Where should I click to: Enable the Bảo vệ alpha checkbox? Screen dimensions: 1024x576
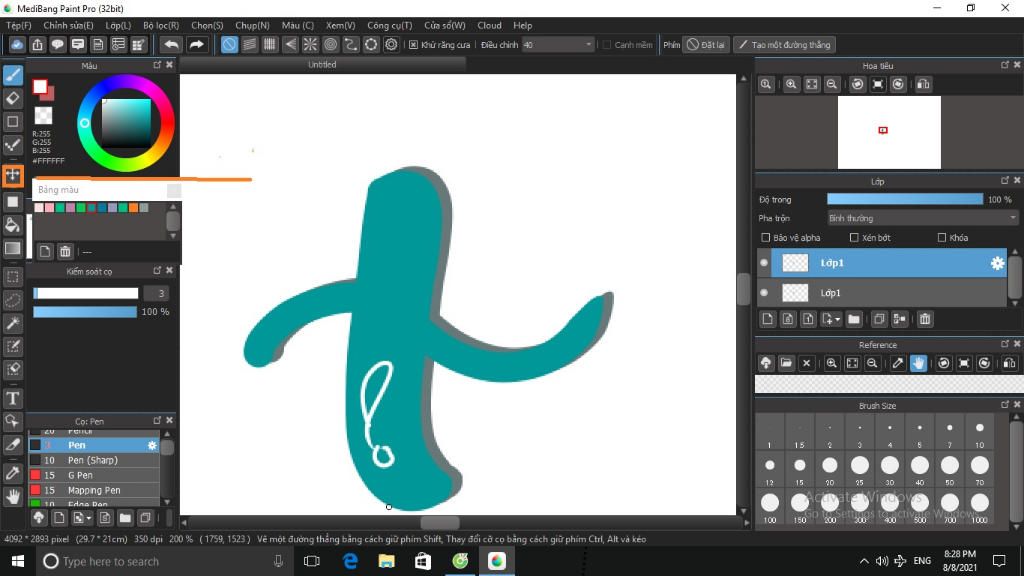pyautogui.click(x=765, y=238)
